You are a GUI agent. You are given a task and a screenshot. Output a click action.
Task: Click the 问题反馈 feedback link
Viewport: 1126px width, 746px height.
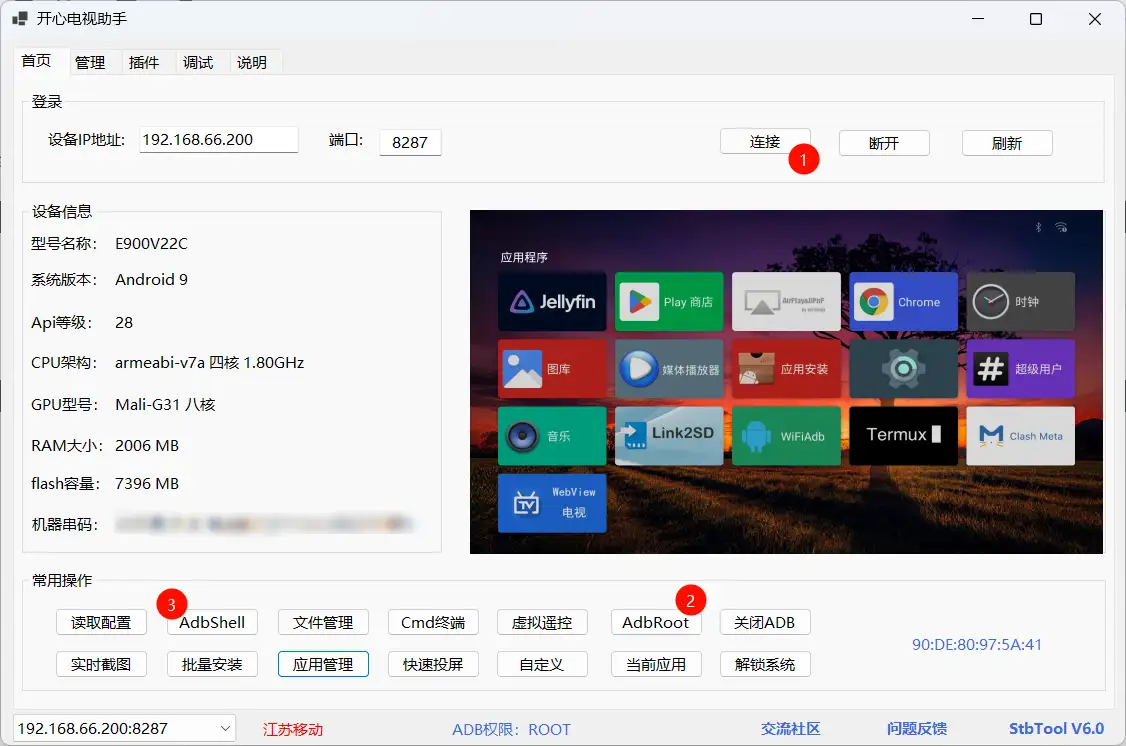pos(916,728)
